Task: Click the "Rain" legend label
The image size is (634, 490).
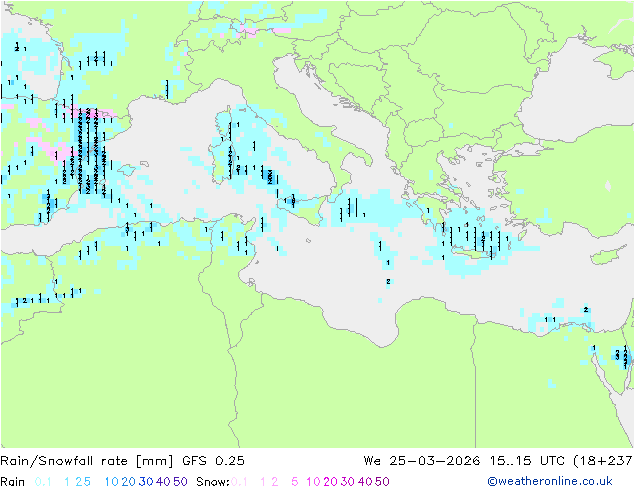Action: pyautogui.click(x=13, y=482)
